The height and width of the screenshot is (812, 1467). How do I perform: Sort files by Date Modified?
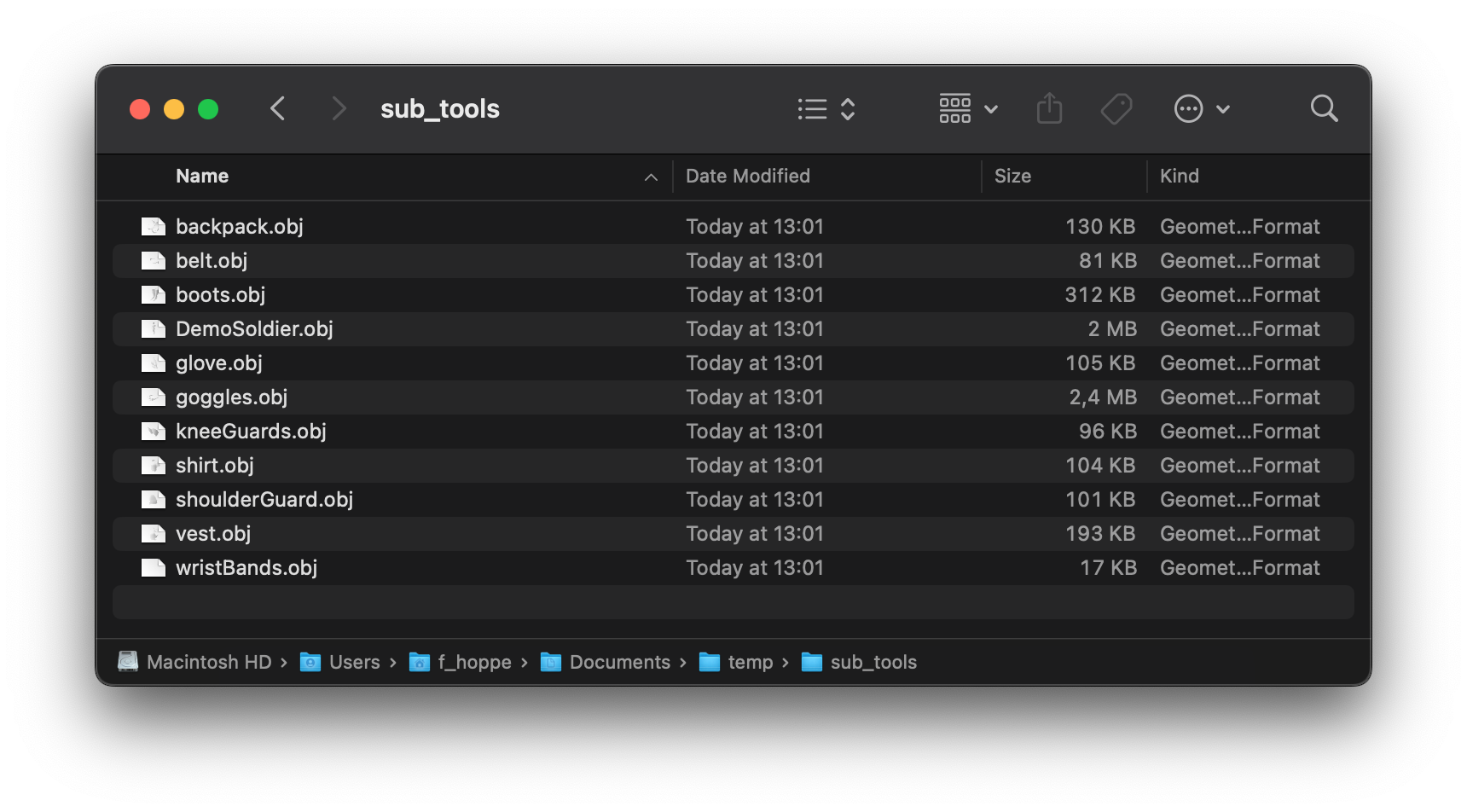748,176
